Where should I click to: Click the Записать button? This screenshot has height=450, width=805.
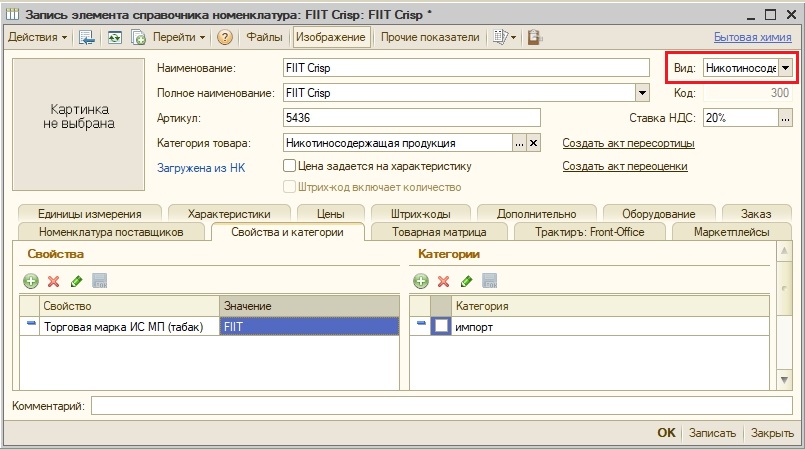(712, 433)
